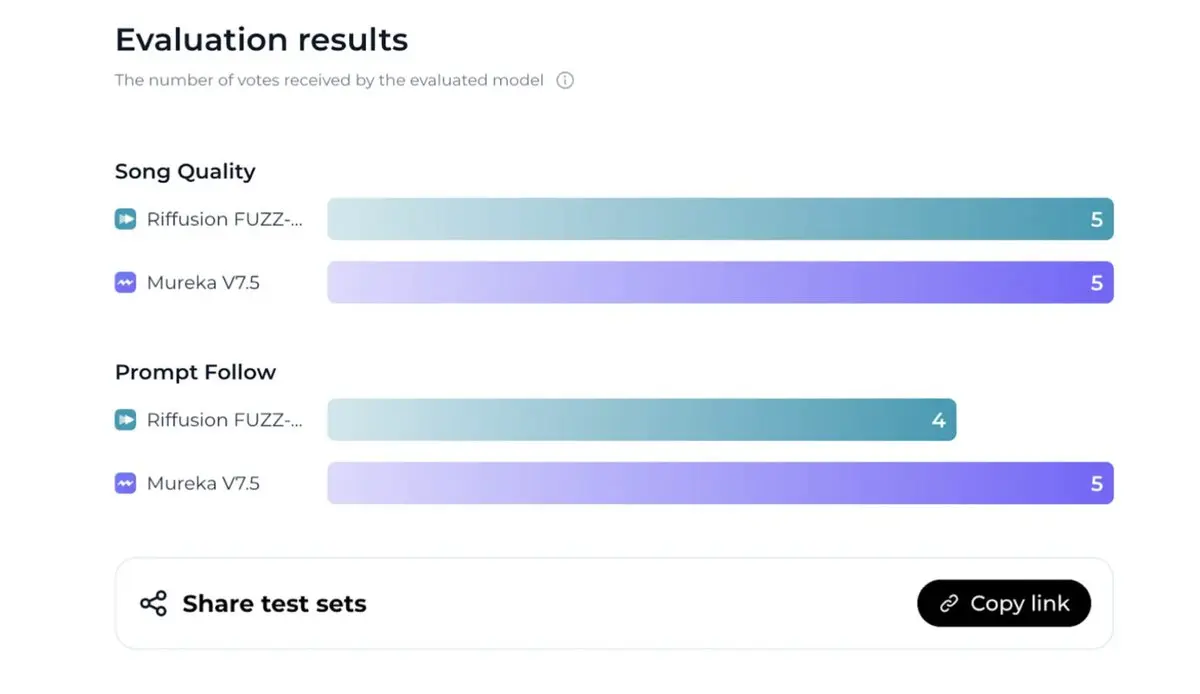Click the chain link icon in Copy link

pos(949,604)
